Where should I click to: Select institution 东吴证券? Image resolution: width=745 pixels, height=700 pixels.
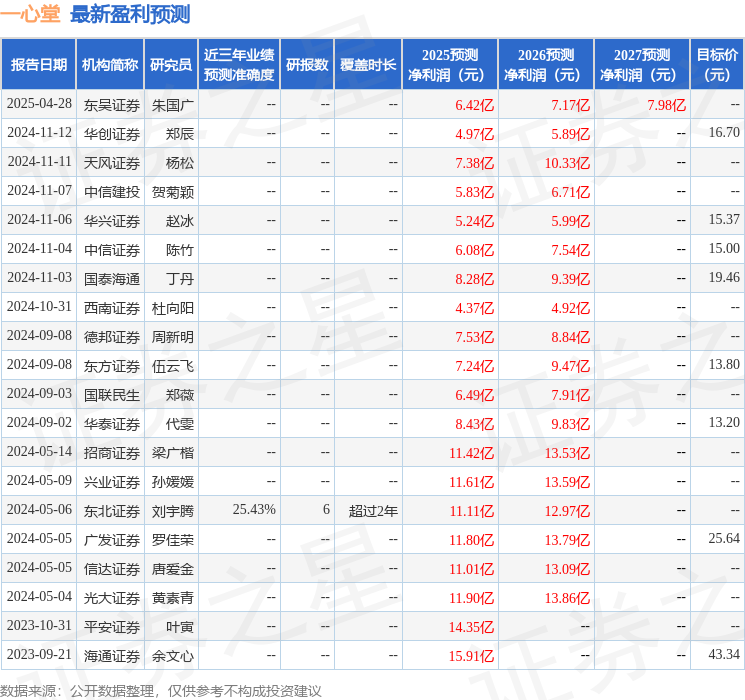click(x=112, y=105)
